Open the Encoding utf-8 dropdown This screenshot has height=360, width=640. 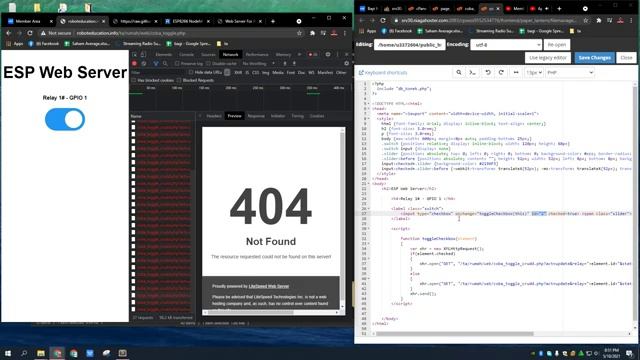(x=506, y=44)
